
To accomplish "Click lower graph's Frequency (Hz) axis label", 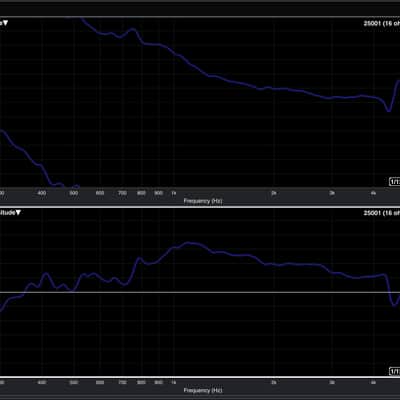I will (x=203, y=390).
